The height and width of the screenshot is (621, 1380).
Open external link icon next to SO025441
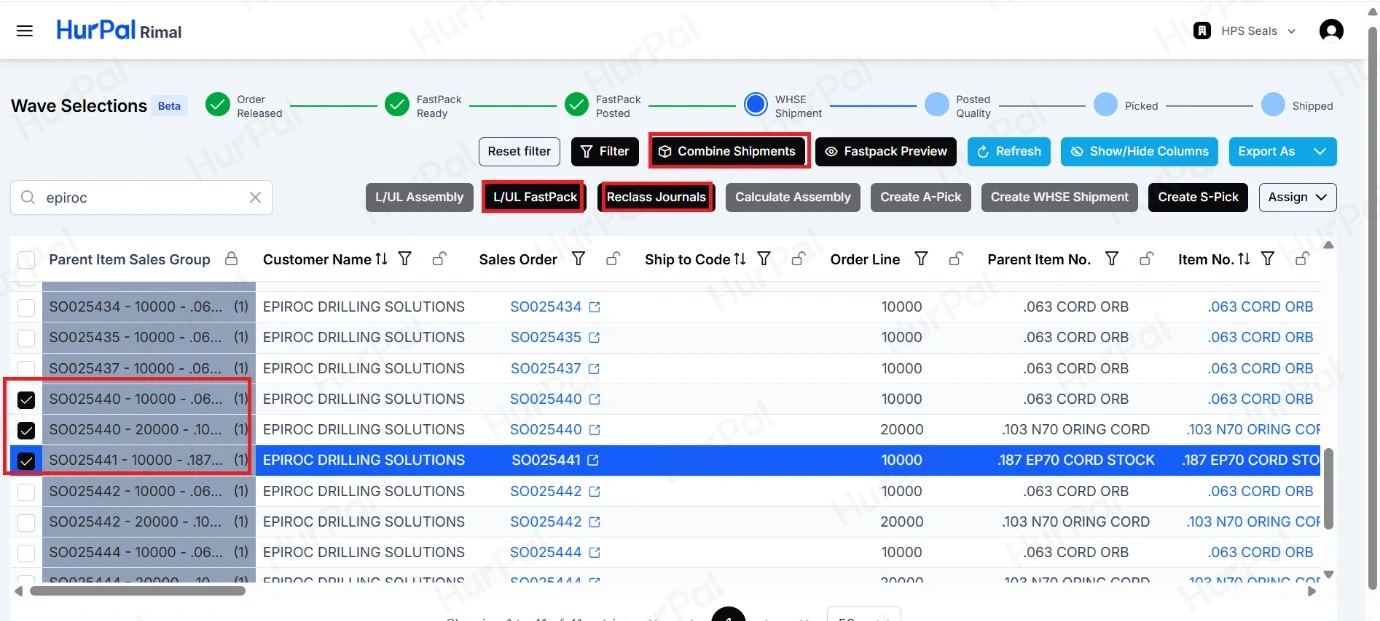coord(593,461)
